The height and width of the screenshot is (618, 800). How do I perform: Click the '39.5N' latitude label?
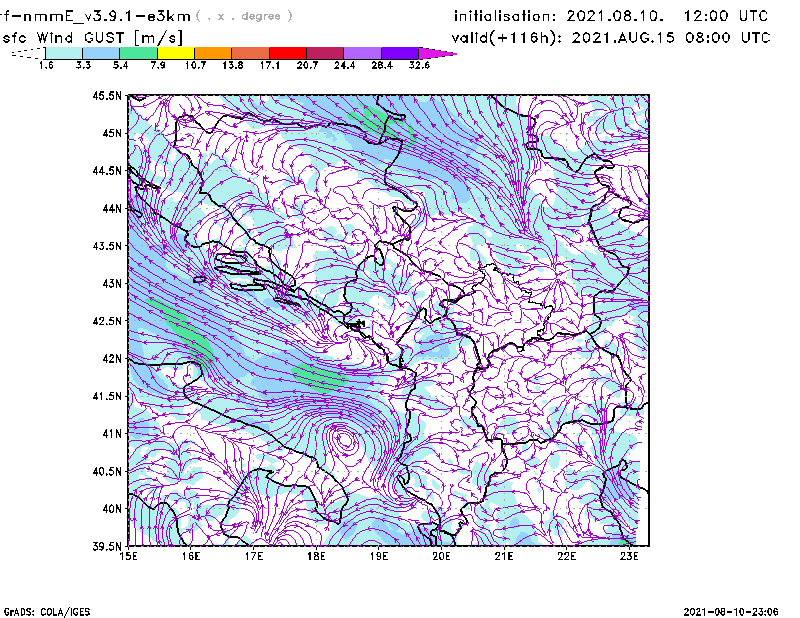tap(107, 547)
